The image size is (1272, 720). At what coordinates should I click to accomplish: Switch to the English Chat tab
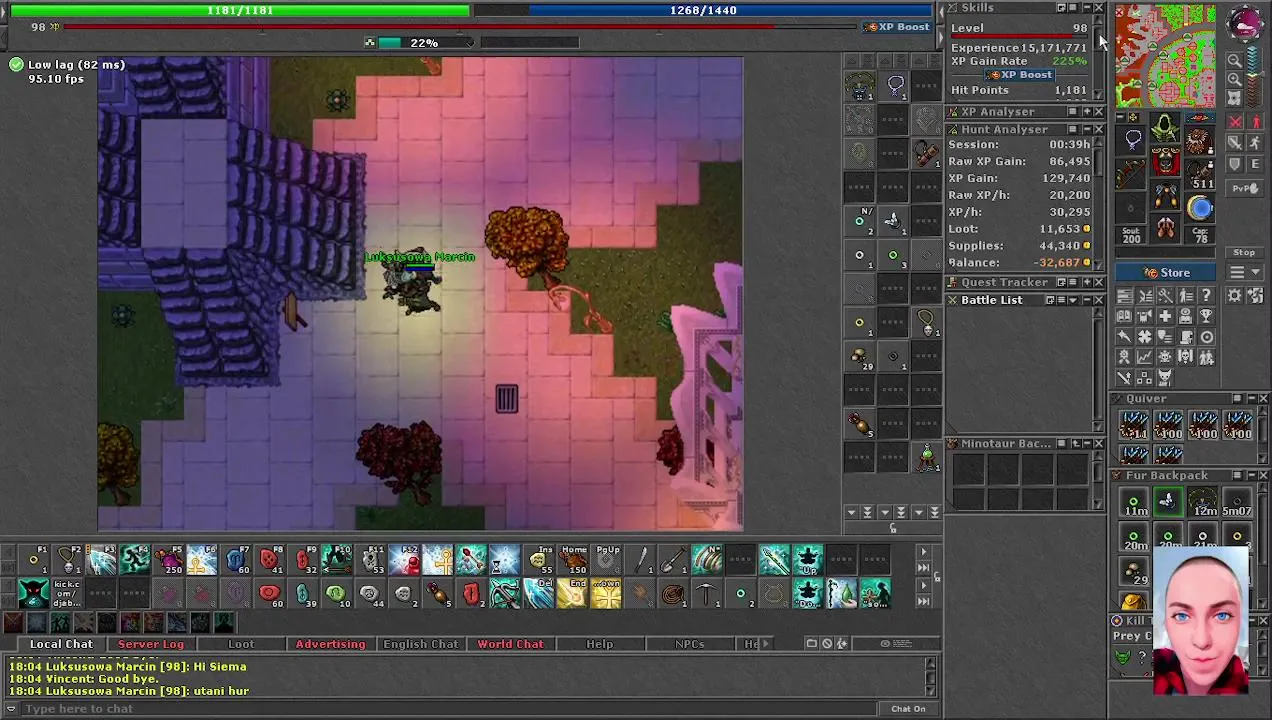pos(421,644)
